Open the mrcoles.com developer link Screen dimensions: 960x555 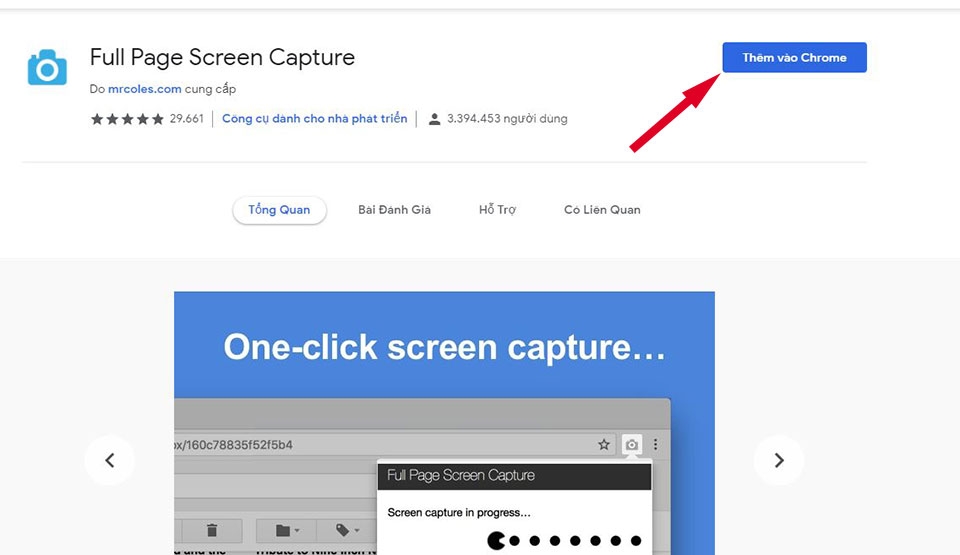tap(144, 89)
